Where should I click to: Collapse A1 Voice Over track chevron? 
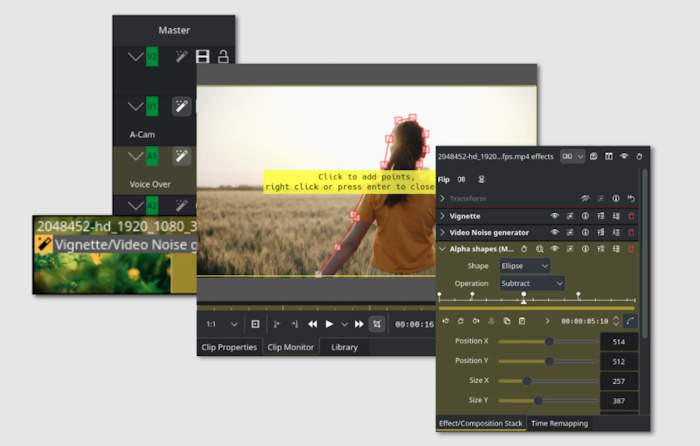click(x=135, y=156)
